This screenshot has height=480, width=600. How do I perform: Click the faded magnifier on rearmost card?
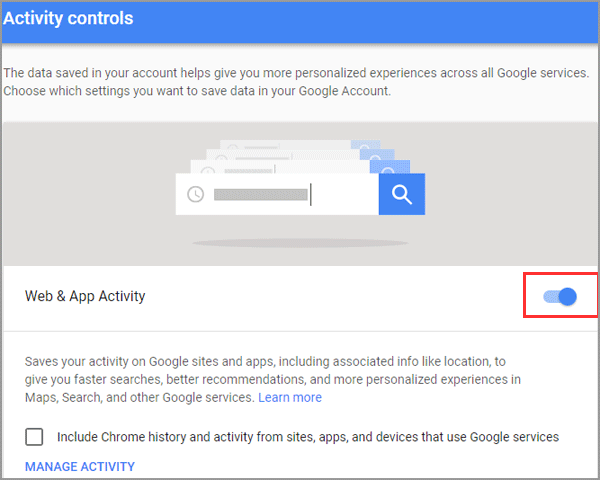tap(365, 145)
